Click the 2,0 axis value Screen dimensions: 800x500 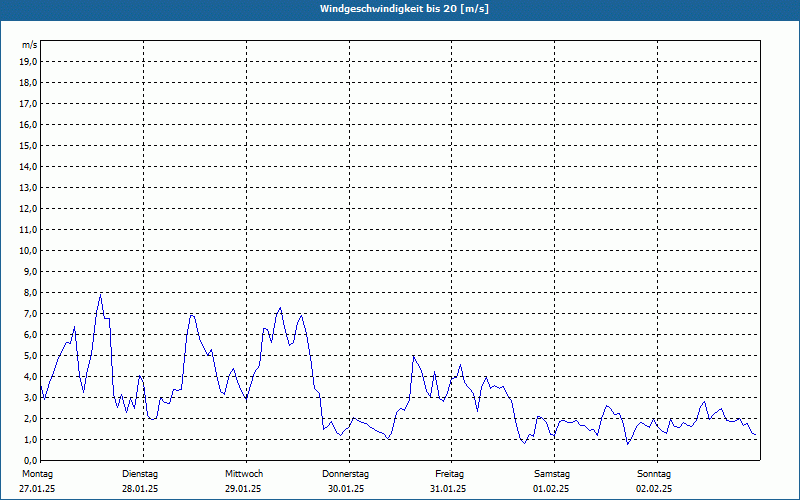point(30,418)
